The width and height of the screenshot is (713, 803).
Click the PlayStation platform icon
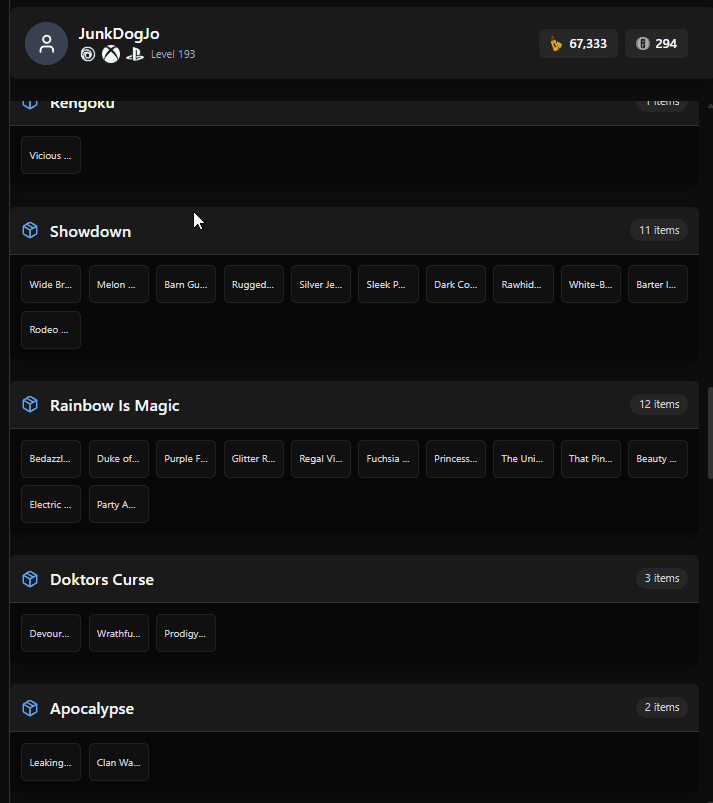[x=135, y=54]
